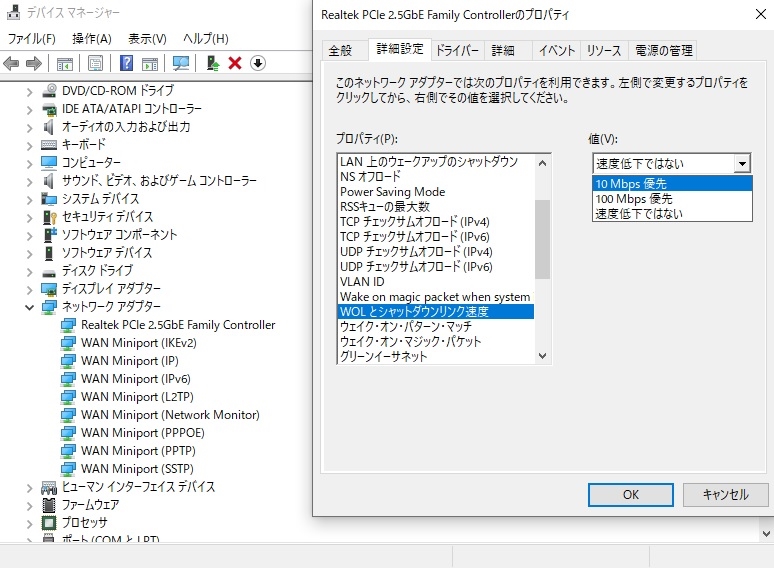Click the プロセッサ chip icon

(49, 522)
